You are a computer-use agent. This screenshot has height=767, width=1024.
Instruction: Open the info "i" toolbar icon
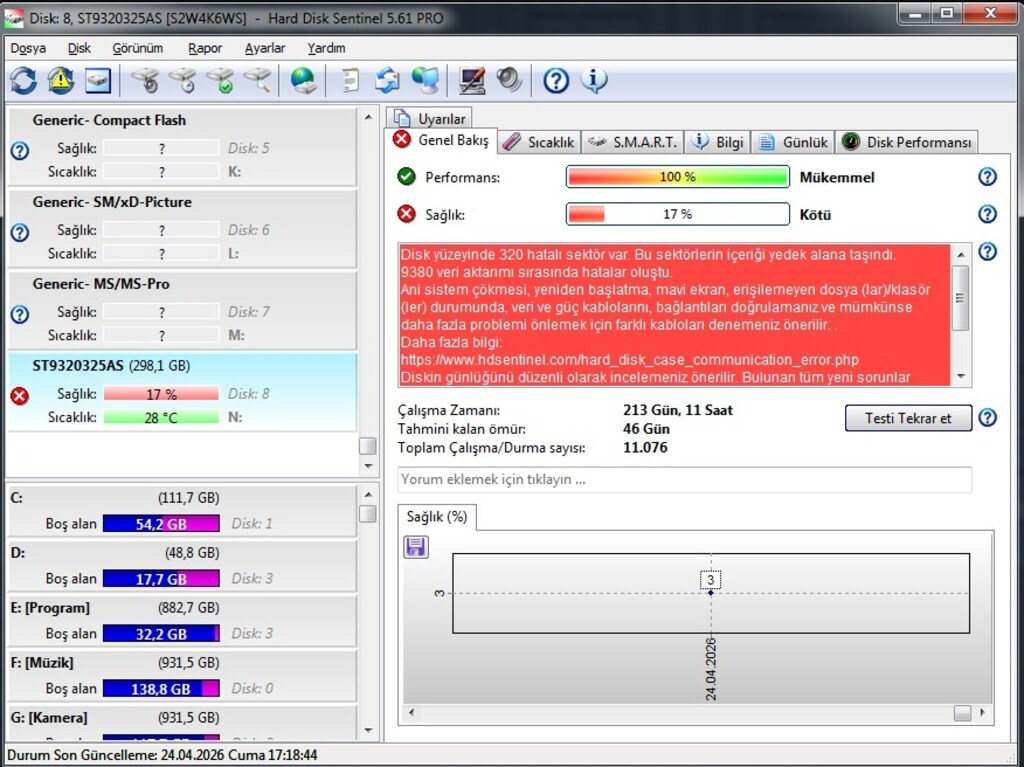pos(594,81)
